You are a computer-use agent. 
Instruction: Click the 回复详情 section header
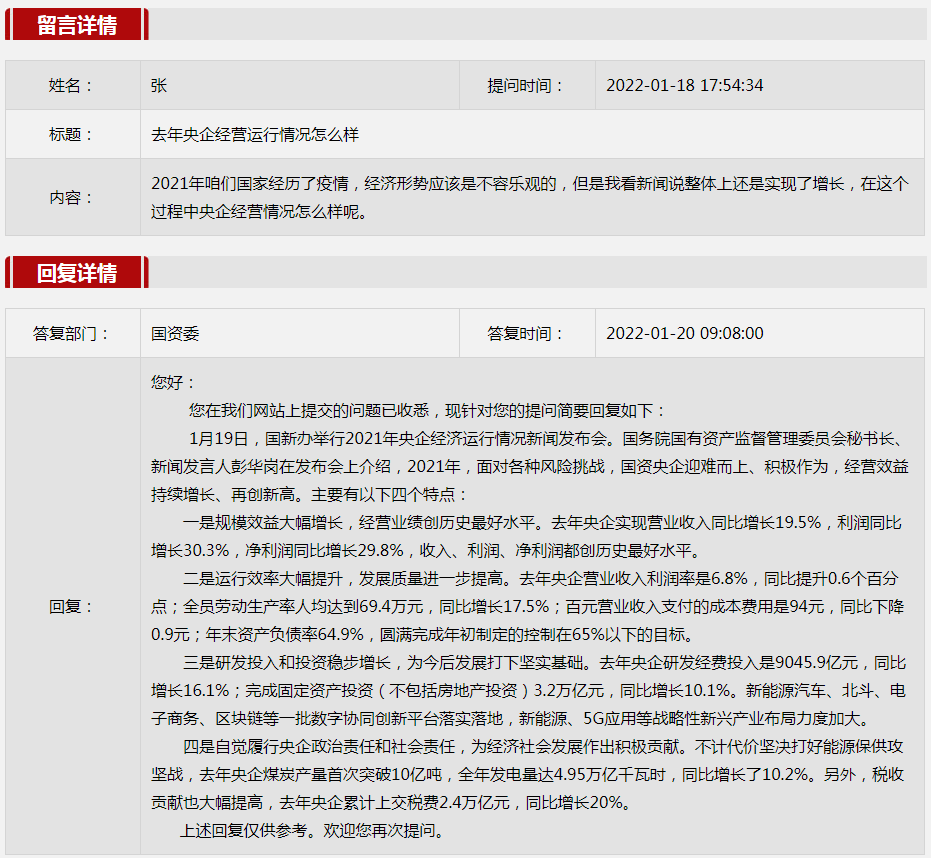(x=77, y=273)
